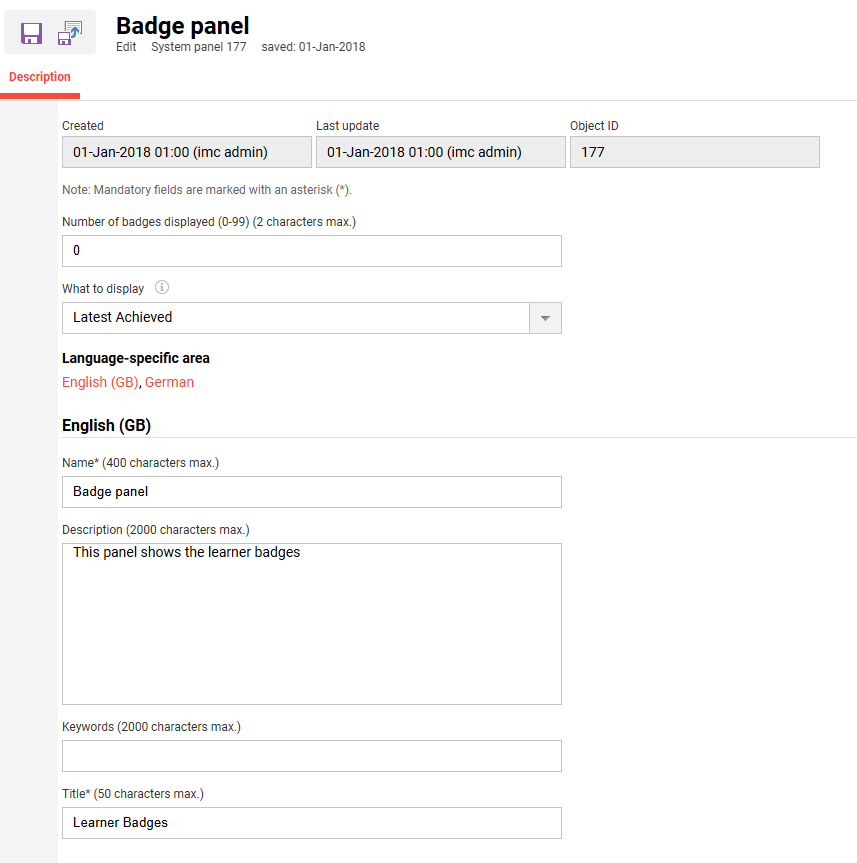Screen dimensions: 857x863
Task: Click the Language-specific area label
Action: [136, 358]
